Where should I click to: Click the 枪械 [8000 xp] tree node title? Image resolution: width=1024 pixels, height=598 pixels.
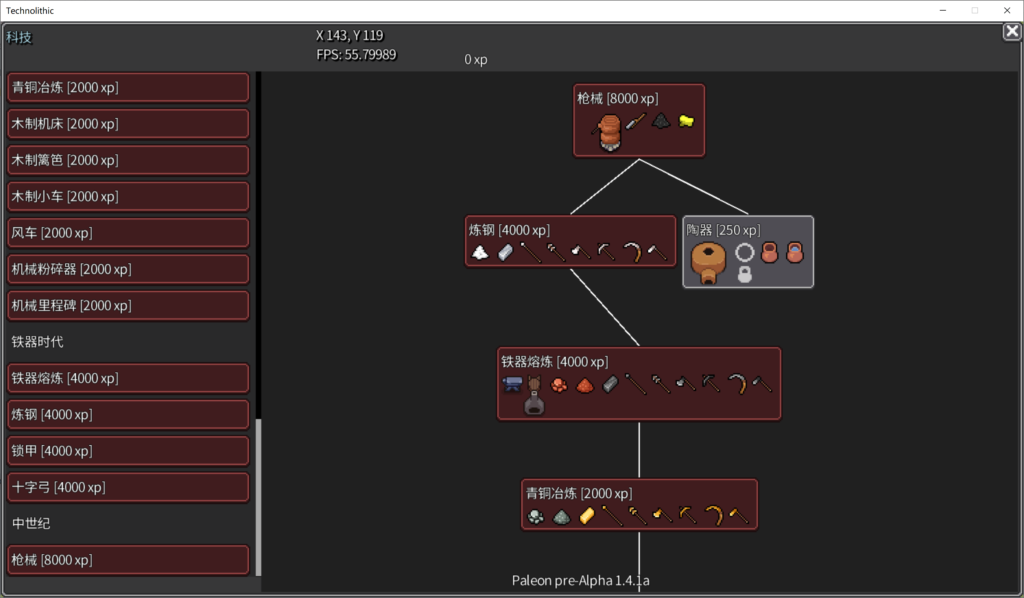[617, 99]
